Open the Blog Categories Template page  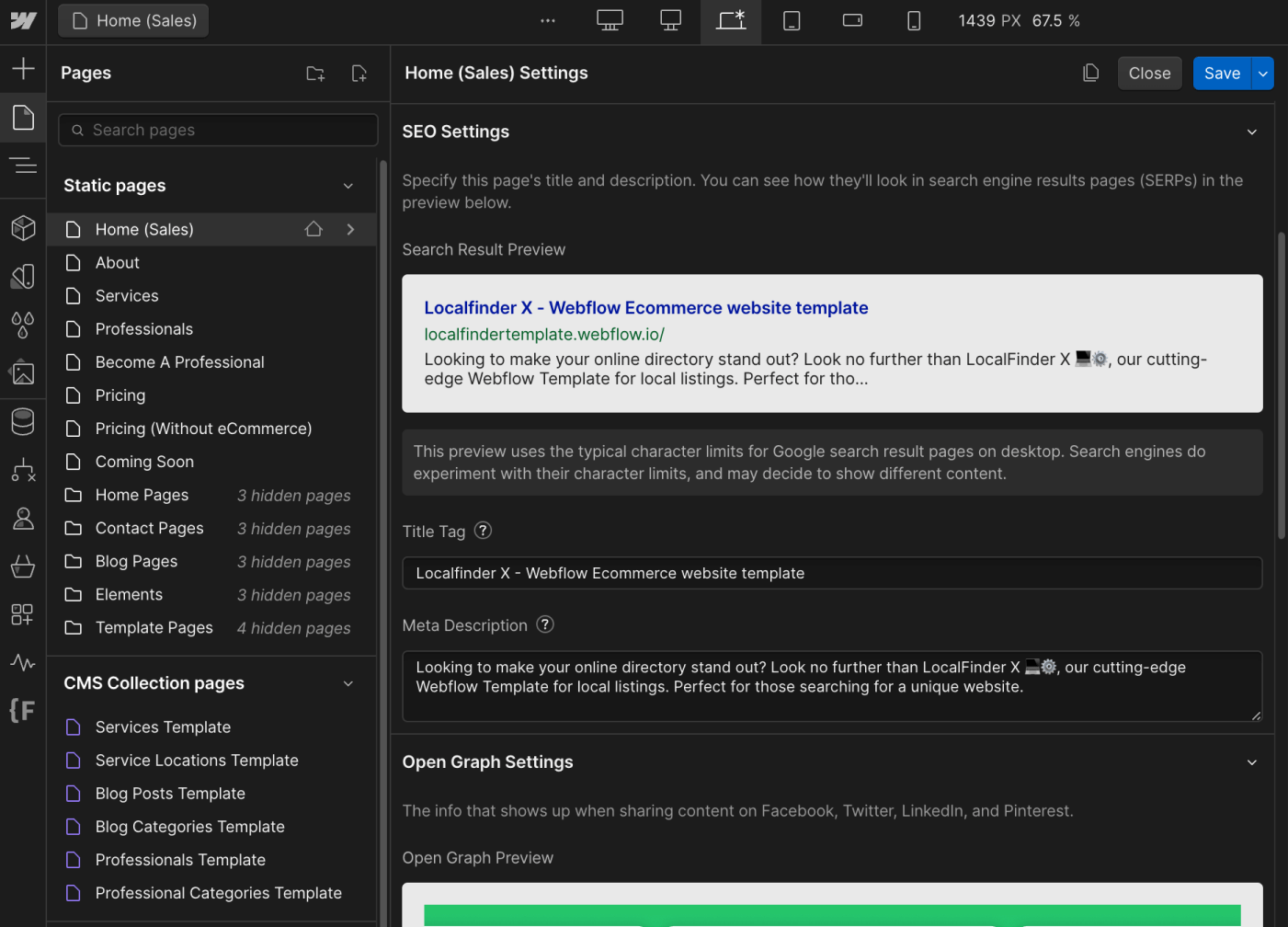pos(211,826)
